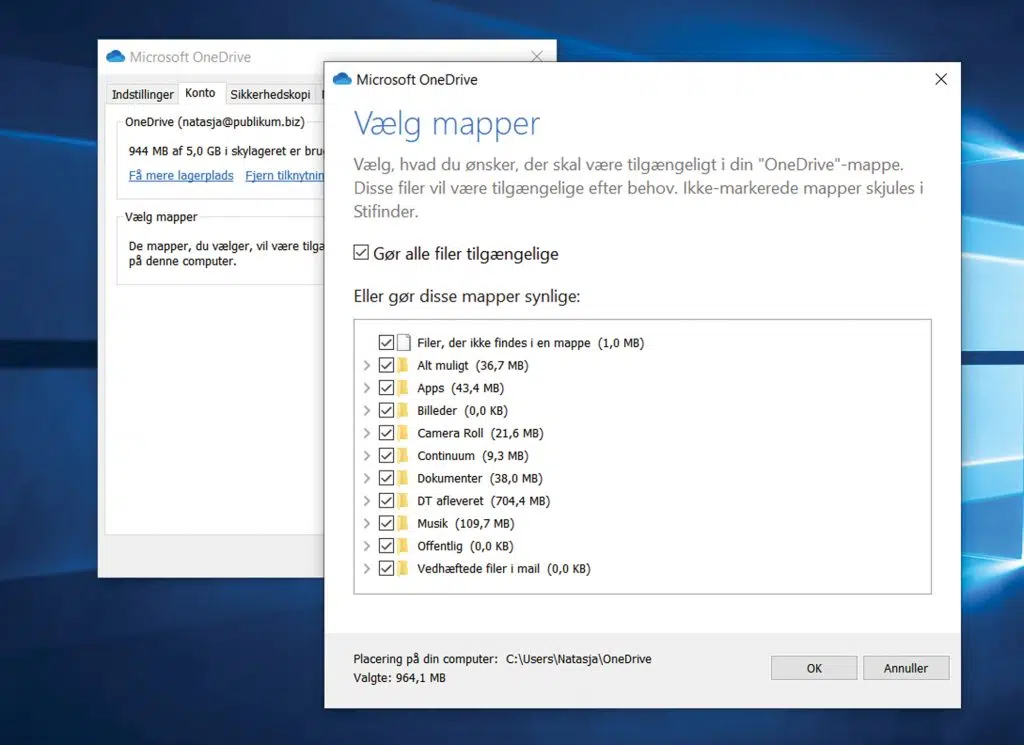
Task: Select the Apps (43,4 MB) row text
Action: (x=460, y=388)
